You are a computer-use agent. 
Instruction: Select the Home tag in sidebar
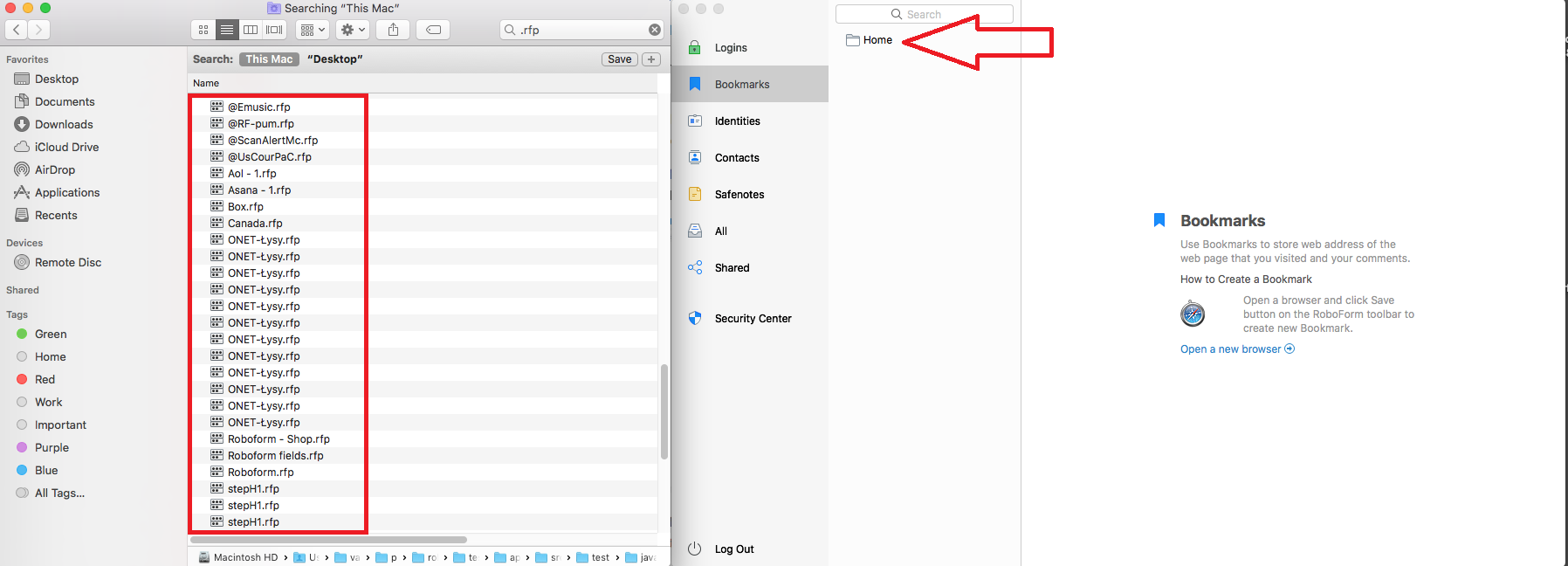pyautogui.click(x=50, y=356)
